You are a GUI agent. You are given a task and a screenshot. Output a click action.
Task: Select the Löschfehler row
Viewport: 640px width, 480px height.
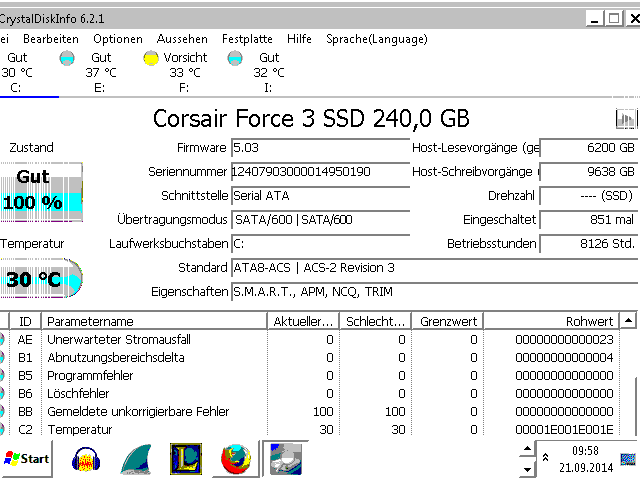309,393
